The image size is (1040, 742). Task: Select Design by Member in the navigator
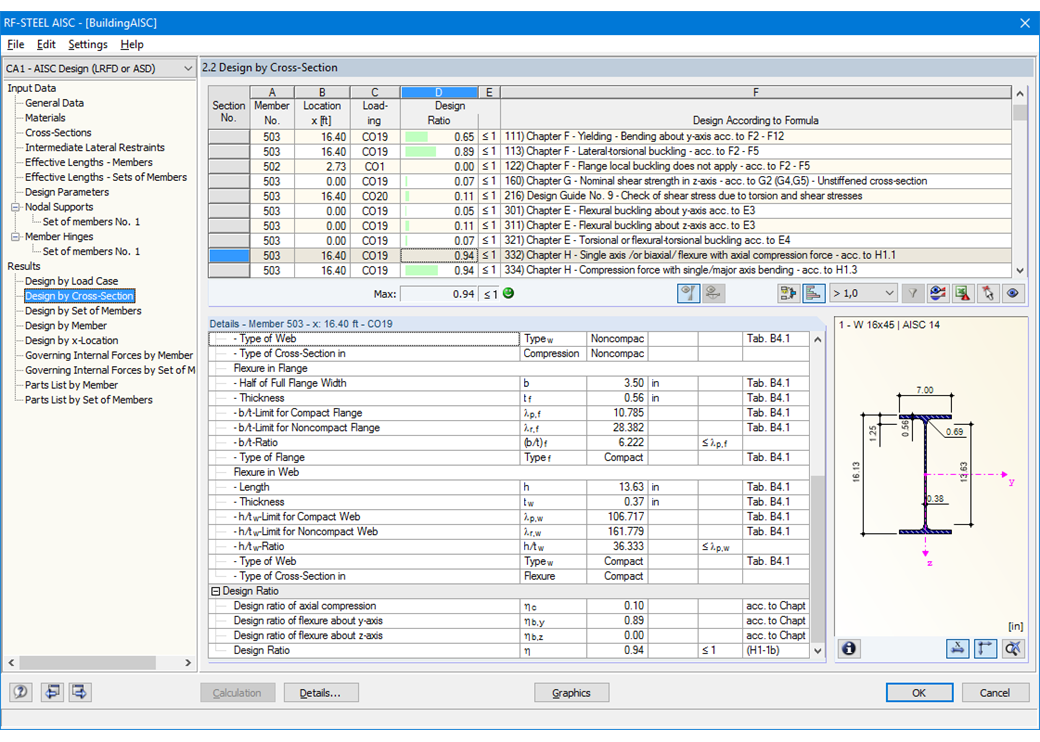65,325
